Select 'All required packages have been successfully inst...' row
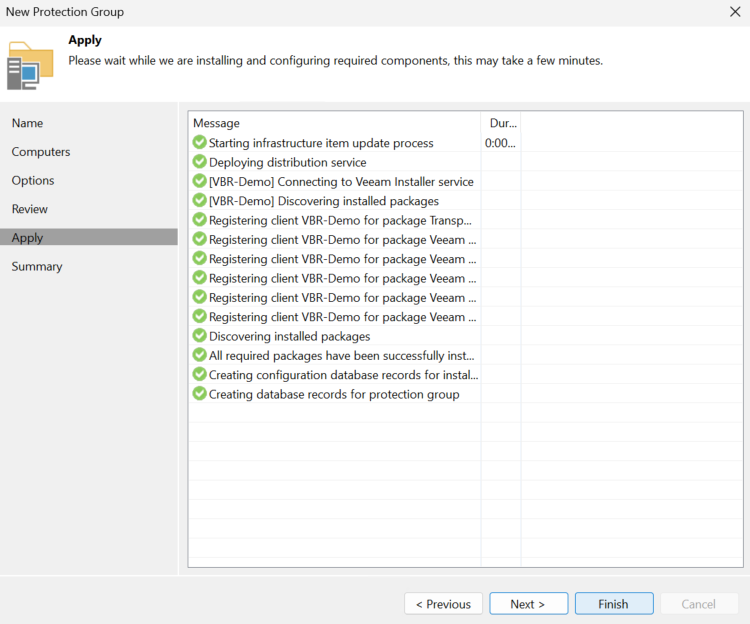This screenshot has height=624, width=750. (x=342, y=356)
